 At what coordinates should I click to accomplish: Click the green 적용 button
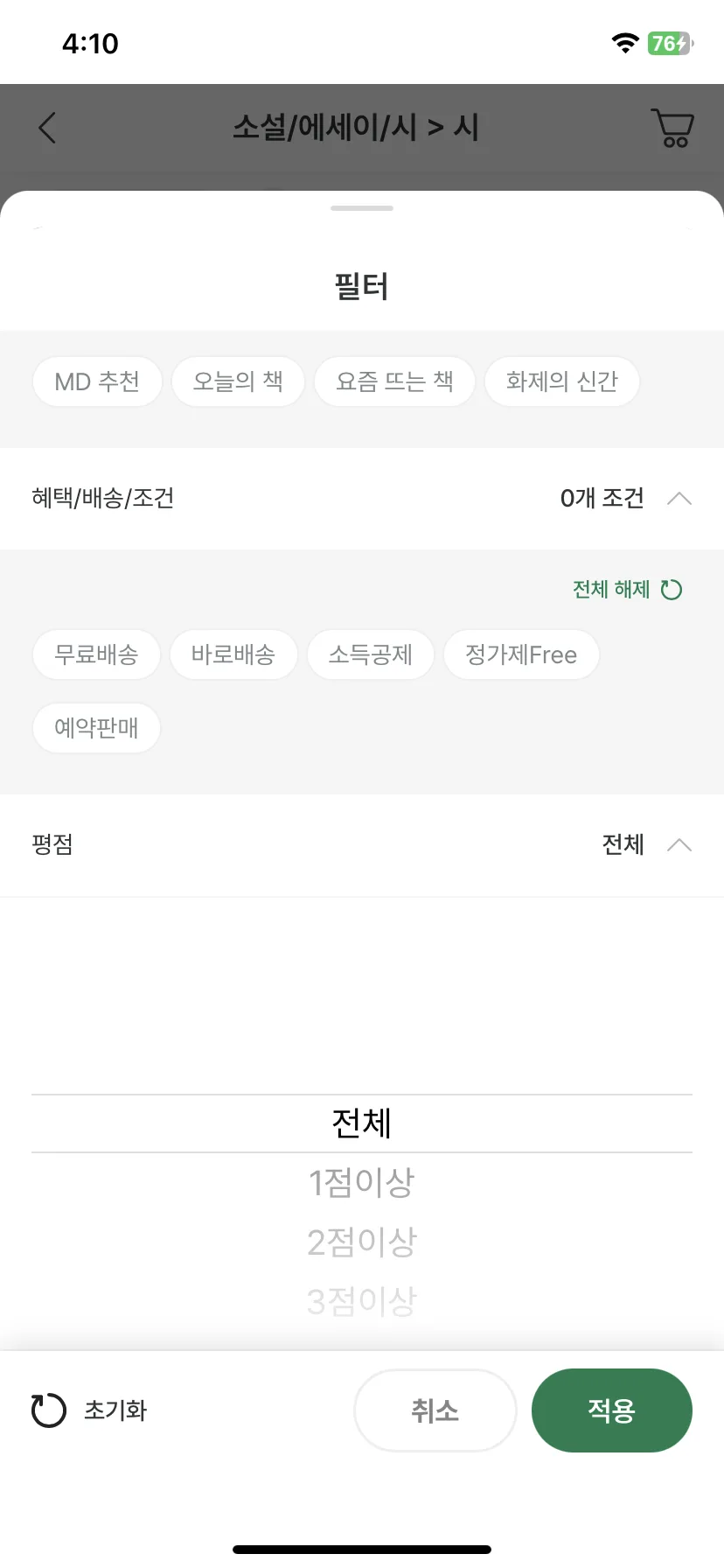[612, 1410]
